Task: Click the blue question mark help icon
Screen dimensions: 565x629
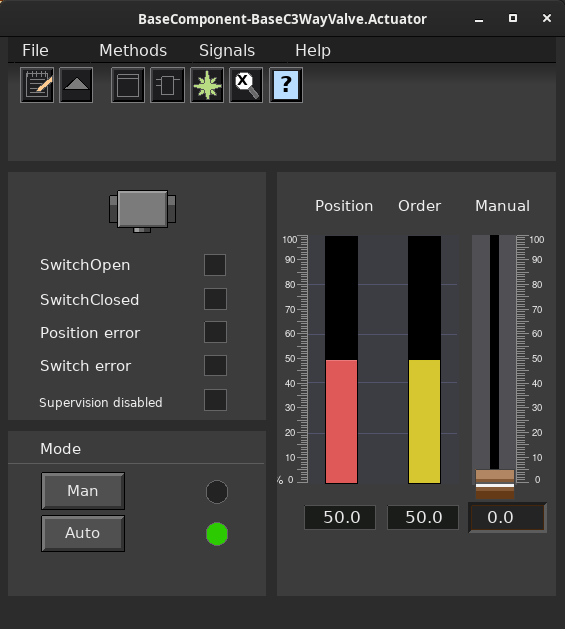Action: (x=286, y=85)
